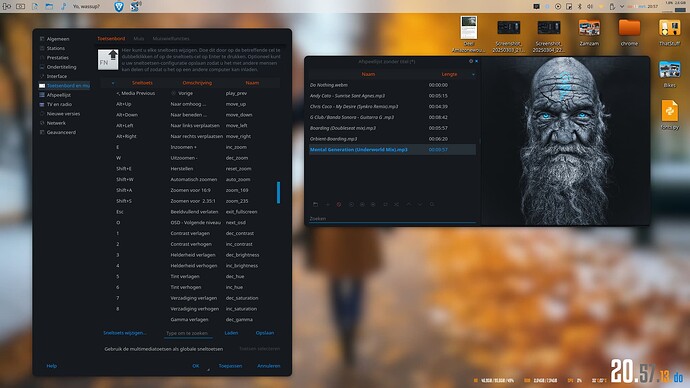The image size is (690, 388).
Task: Open the Zamzam desktop icon
Action: tap(589, 32)
